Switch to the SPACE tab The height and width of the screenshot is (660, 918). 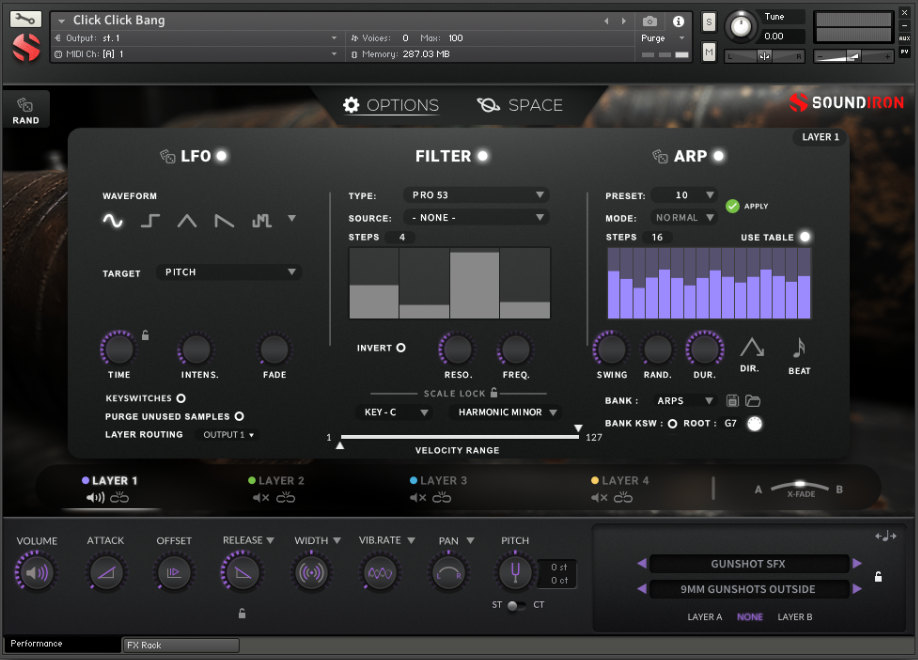coord(520,104)
